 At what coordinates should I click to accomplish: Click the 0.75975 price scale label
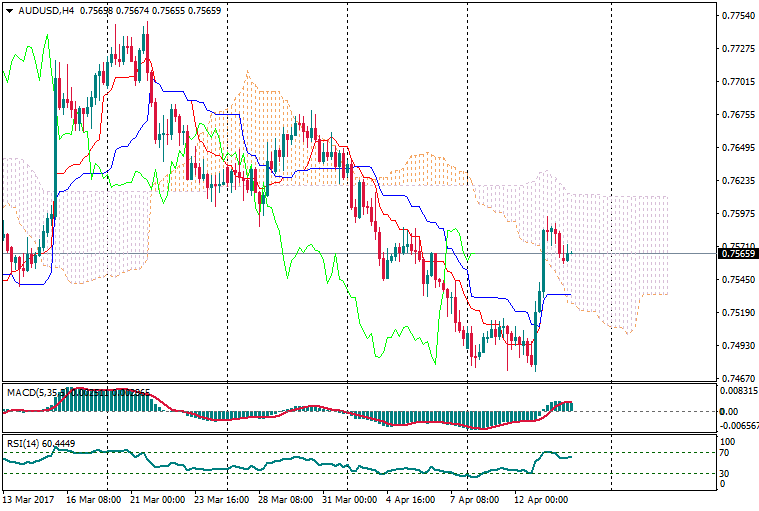[x=738, y=214]
